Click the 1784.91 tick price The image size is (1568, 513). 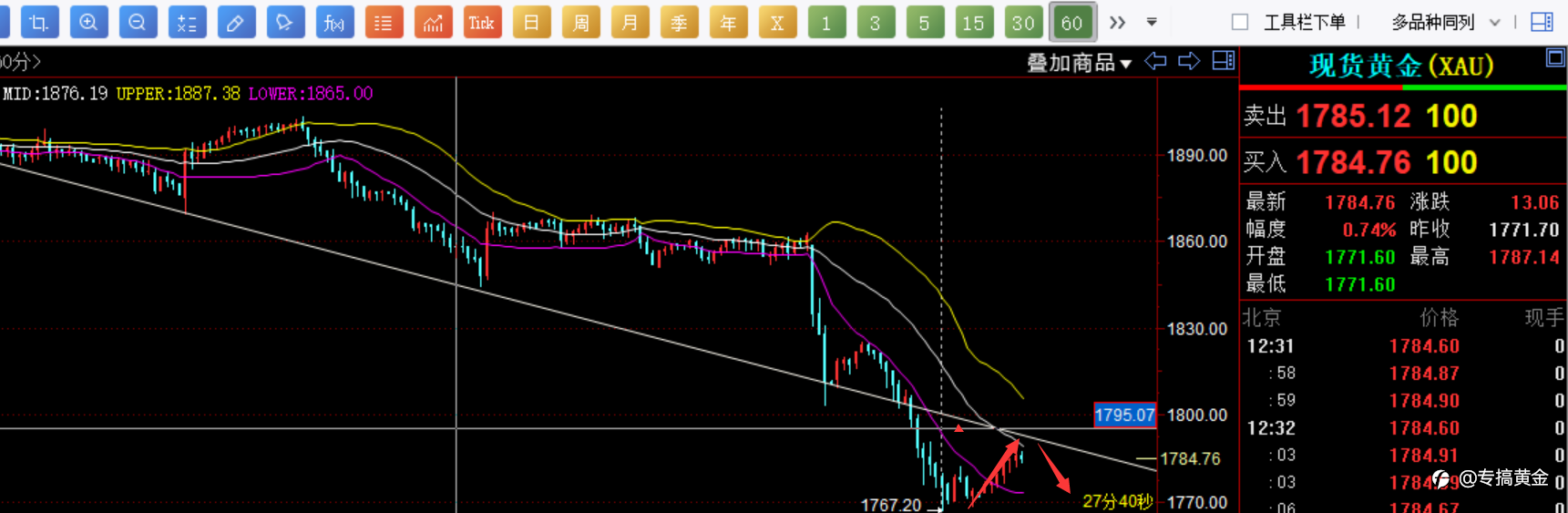coord(1424,456)
